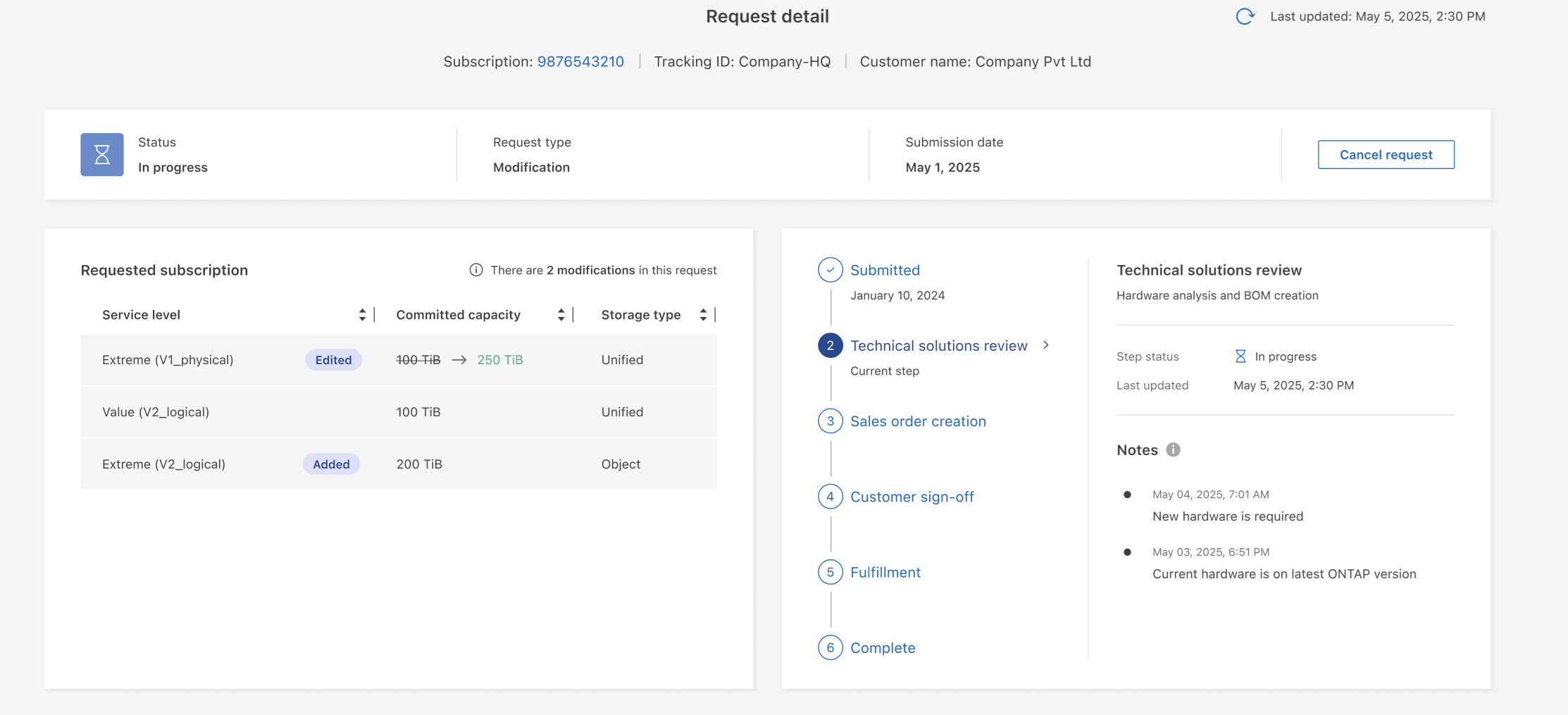Select the step 3 circle icon
The image size is (1568, 715).
830,421
